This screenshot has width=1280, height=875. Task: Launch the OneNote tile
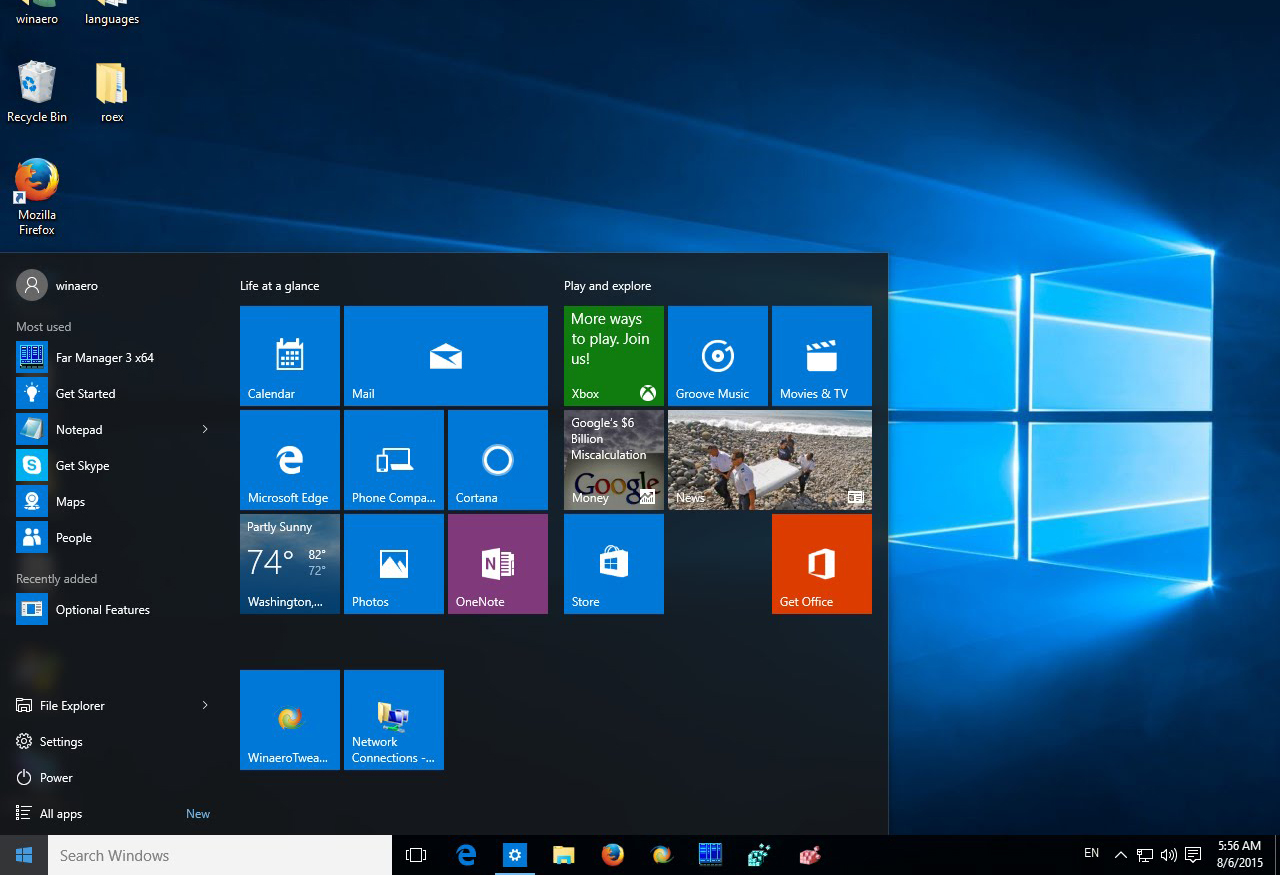498,564
